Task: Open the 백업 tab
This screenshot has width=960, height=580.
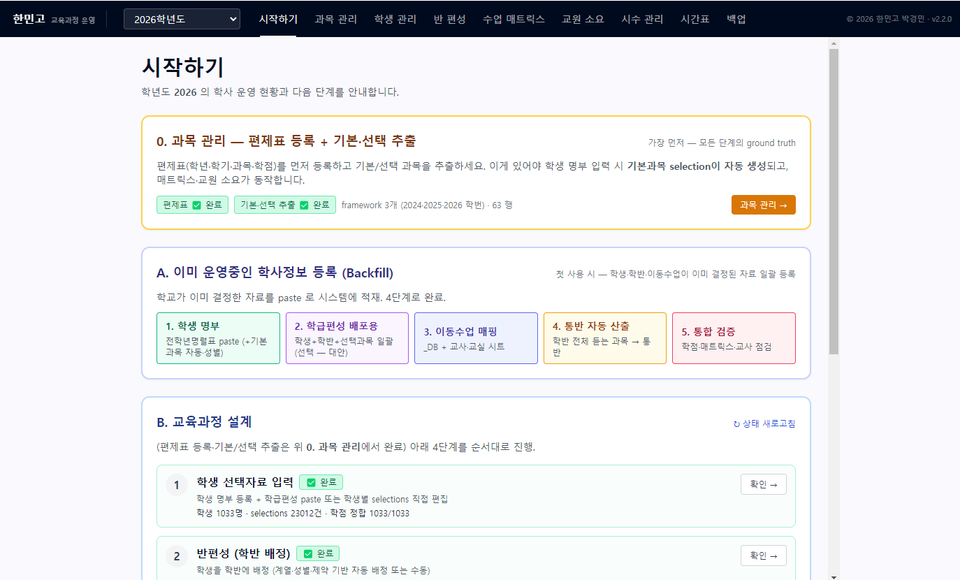Action: (736, 19)
